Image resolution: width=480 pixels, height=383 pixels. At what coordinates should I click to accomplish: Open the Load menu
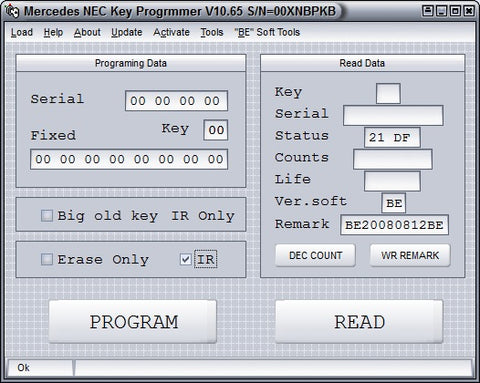tap(22, 32)
